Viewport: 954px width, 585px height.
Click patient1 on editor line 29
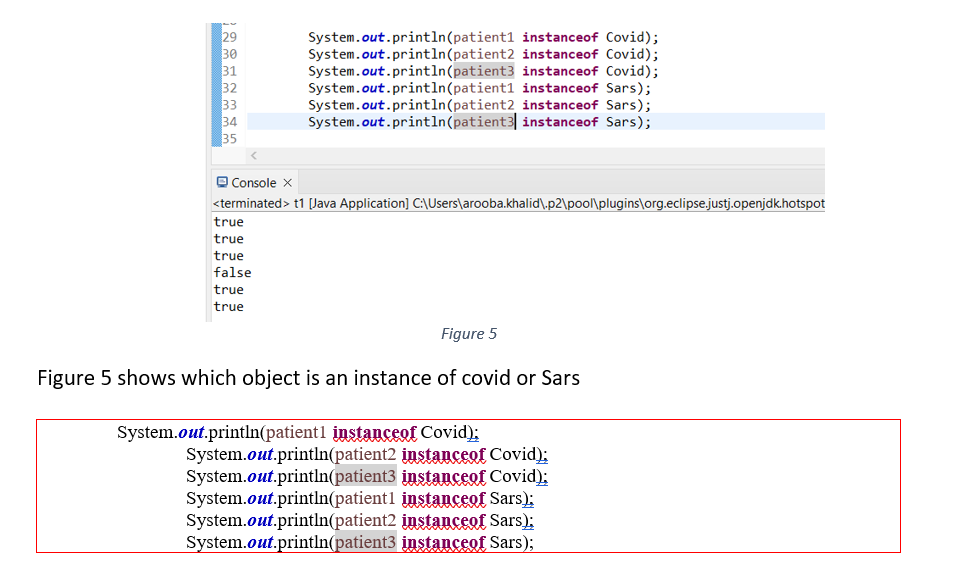point(484,37)
